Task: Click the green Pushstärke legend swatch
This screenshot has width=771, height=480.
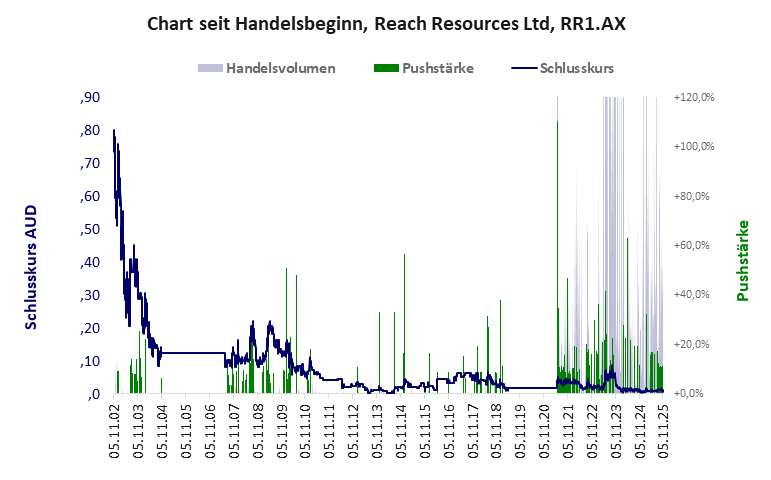Action: (x=385, y=69)
